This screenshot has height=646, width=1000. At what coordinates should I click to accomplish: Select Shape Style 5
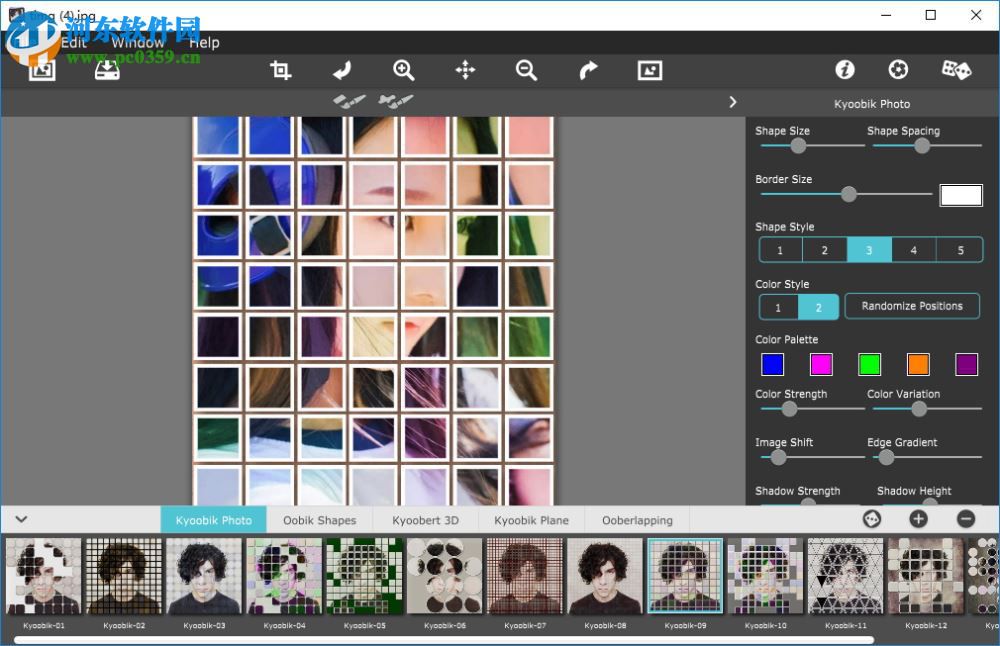958,249
